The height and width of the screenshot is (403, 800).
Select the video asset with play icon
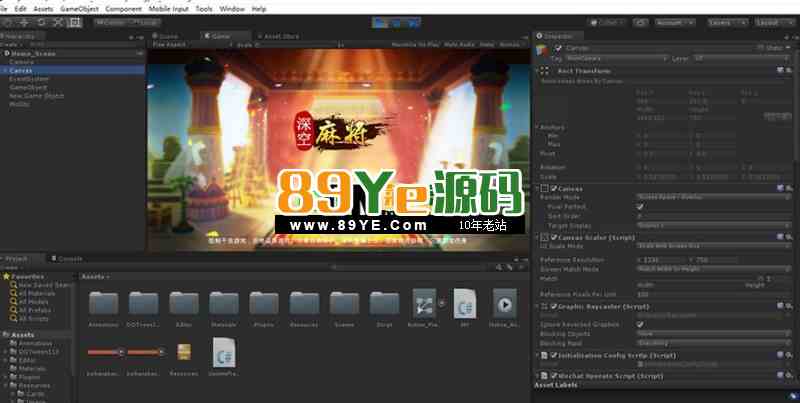coord(505,304)
